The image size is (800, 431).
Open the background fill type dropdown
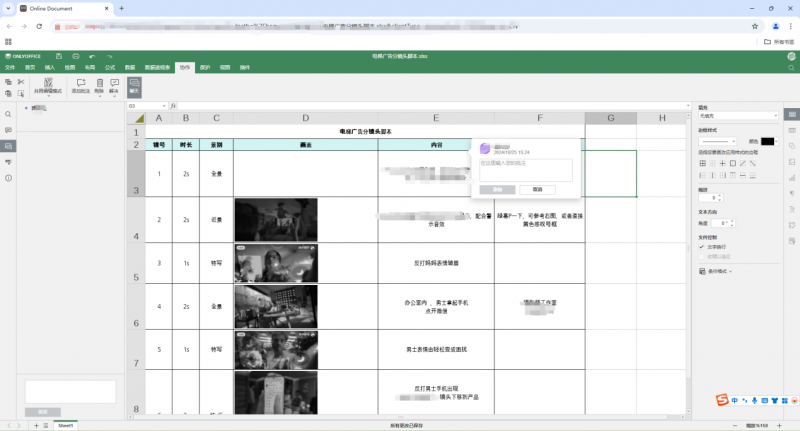tap(738, 116)
